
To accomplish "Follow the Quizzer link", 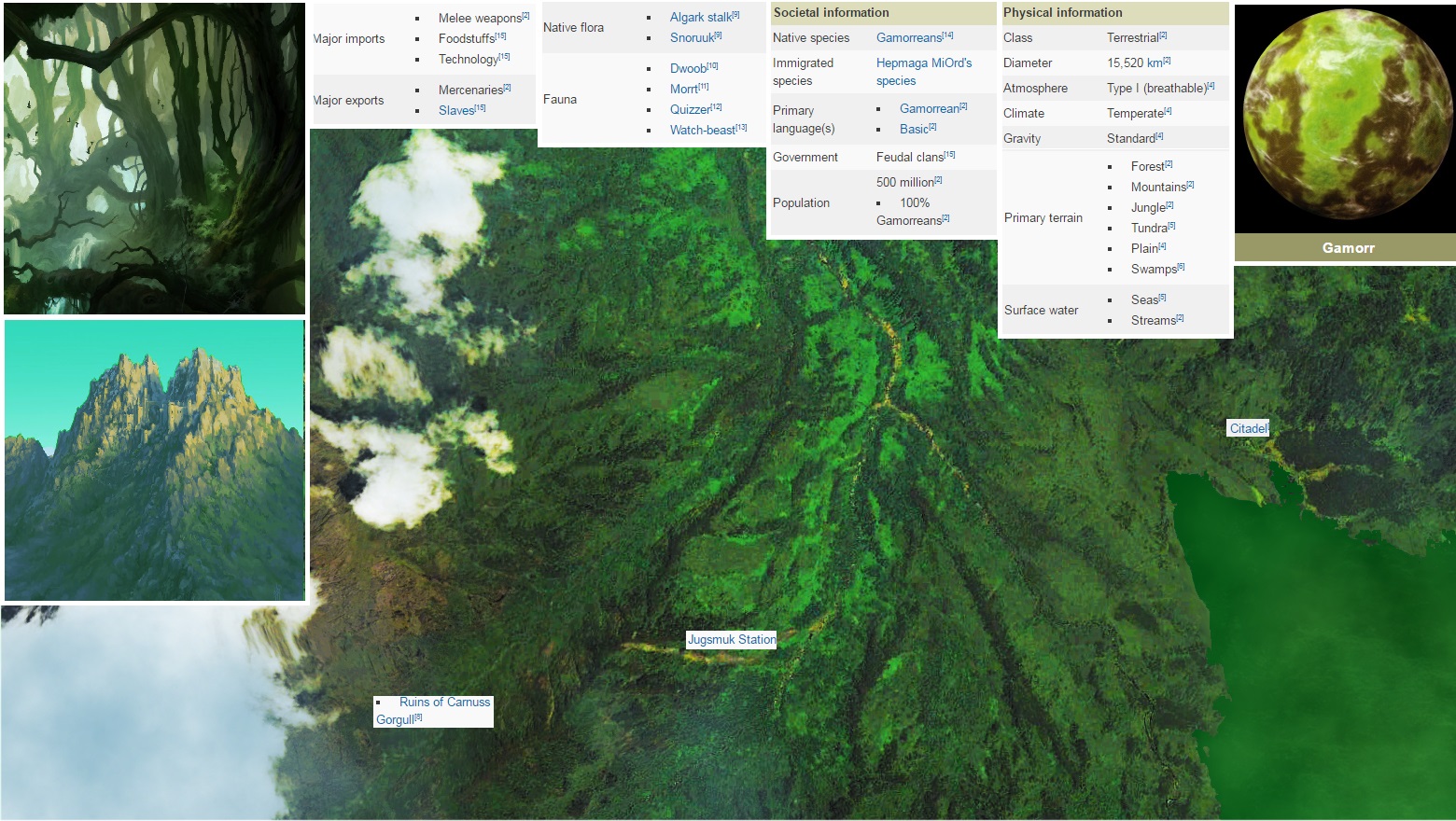I will 690,110.
